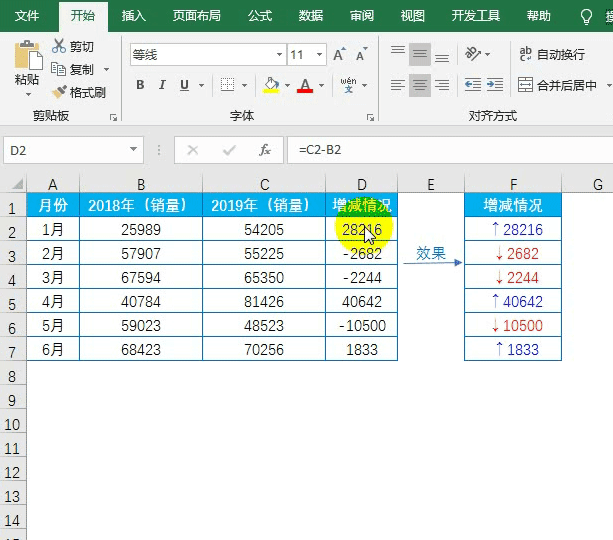This screenshot has width=613, height=540.
Task: Select the Format Painter (格式刷) brush
Action: click(59, 92)
